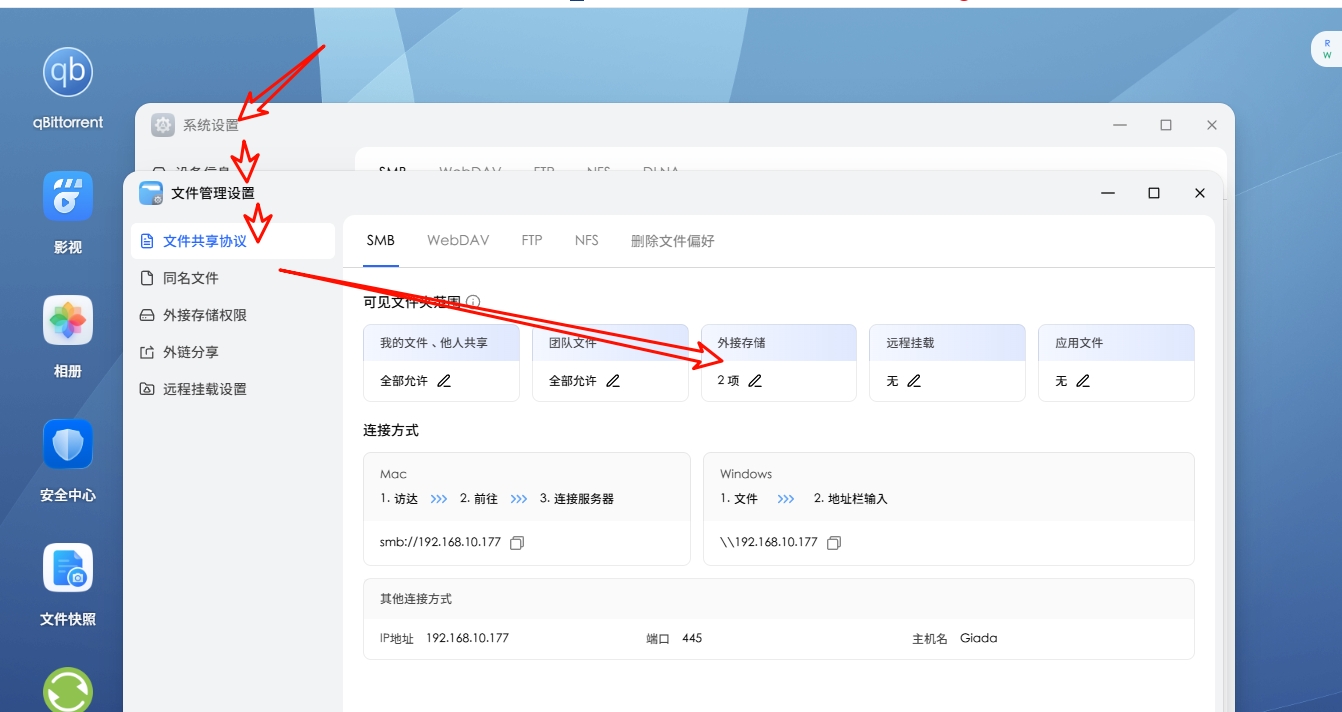The height and width of the screenshot is (712, 1342).
Task: Open the qBittorrent desktop icon
Action: [x=68, y=71]
